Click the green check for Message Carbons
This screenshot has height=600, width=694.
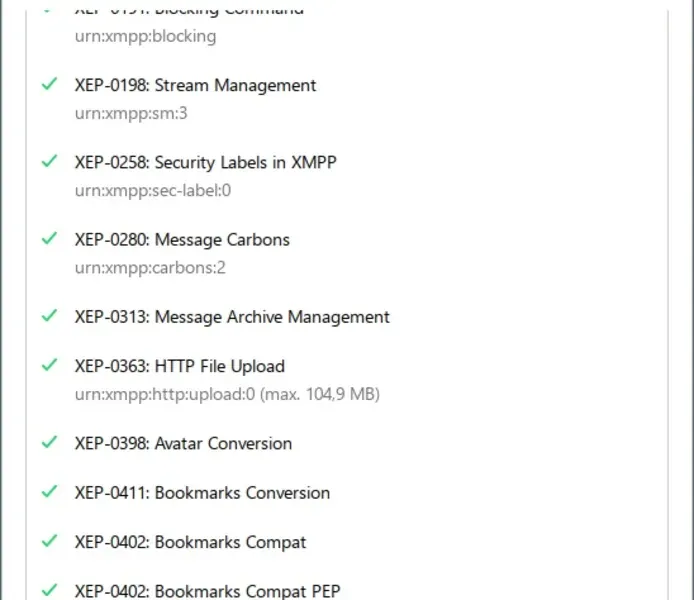[x=49, y=239]
